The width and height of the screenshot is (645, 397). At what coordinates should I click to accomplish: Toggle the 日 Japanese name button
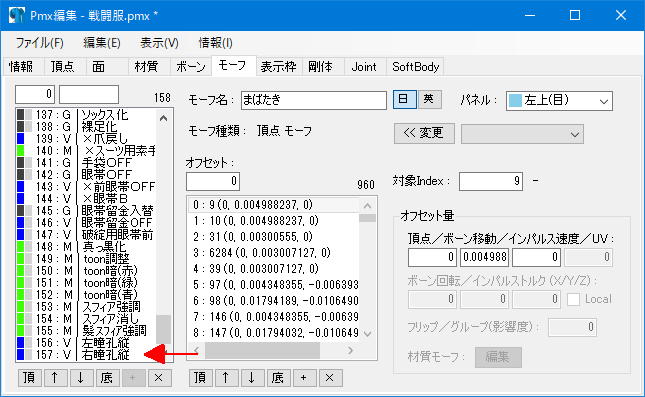tap(405, 100)
